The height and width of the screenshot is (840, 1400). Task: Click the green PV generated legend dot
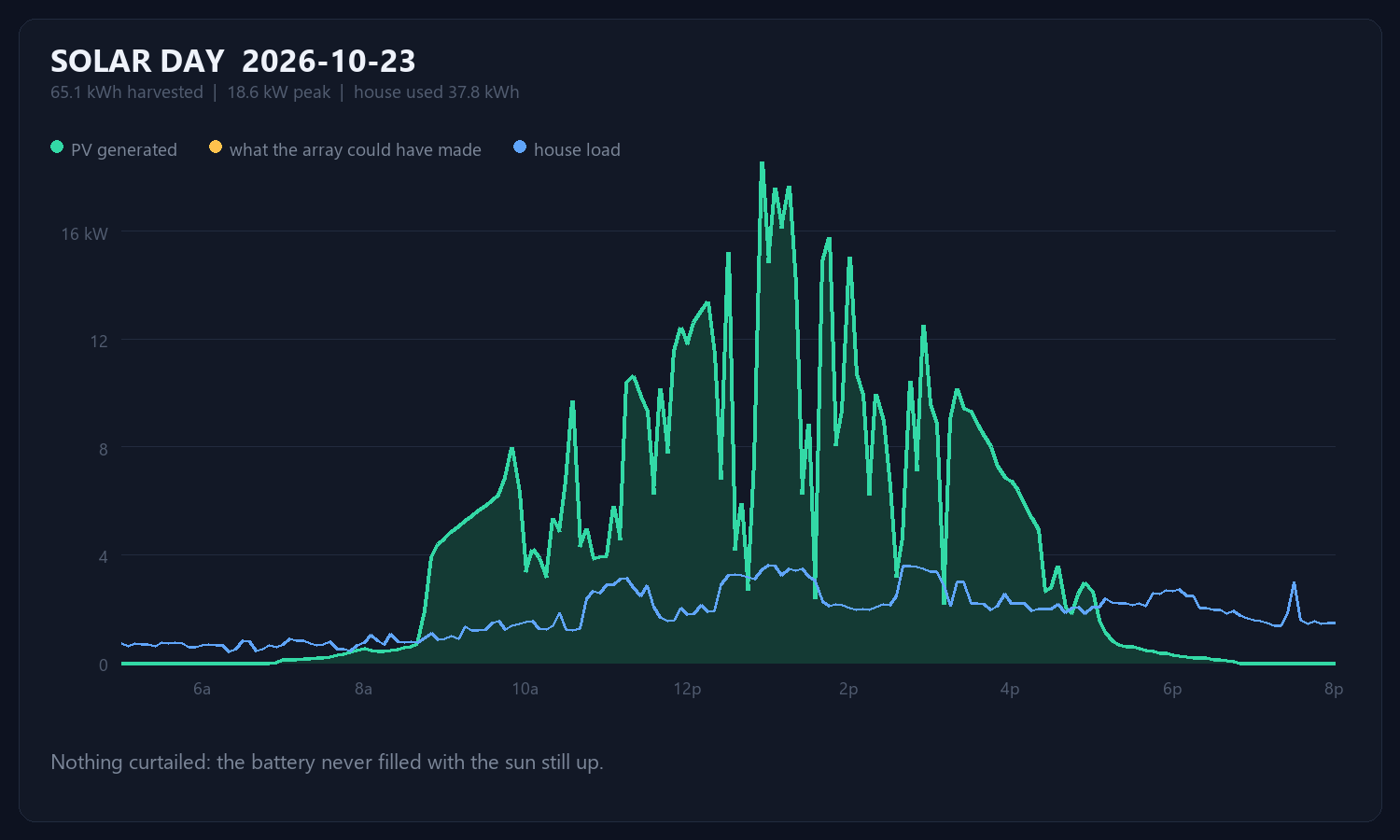[x=57, y=147]
